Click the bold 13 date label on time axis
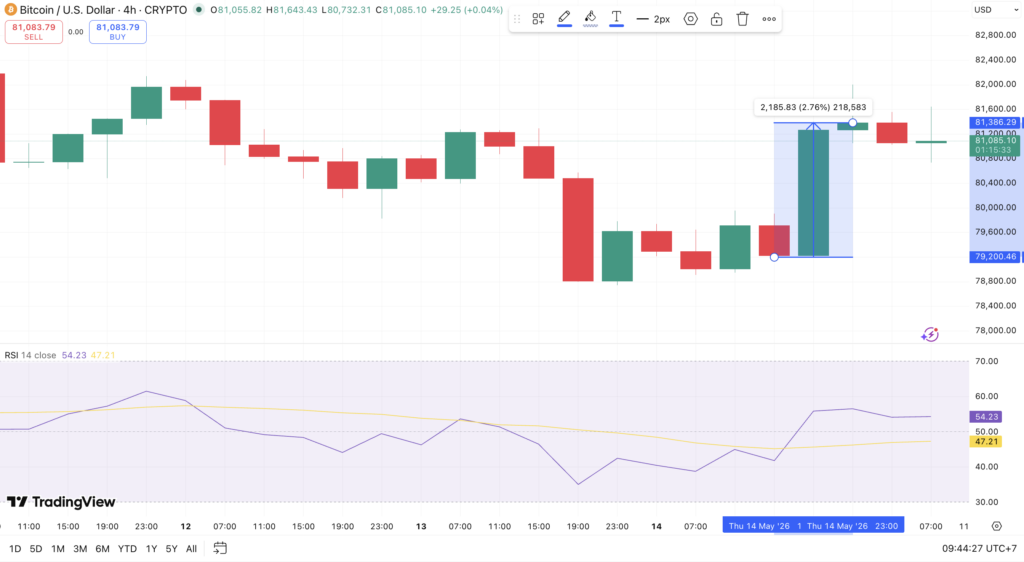Image resolution: width=1024 pixels, height=562 pixels. [421, 526]
